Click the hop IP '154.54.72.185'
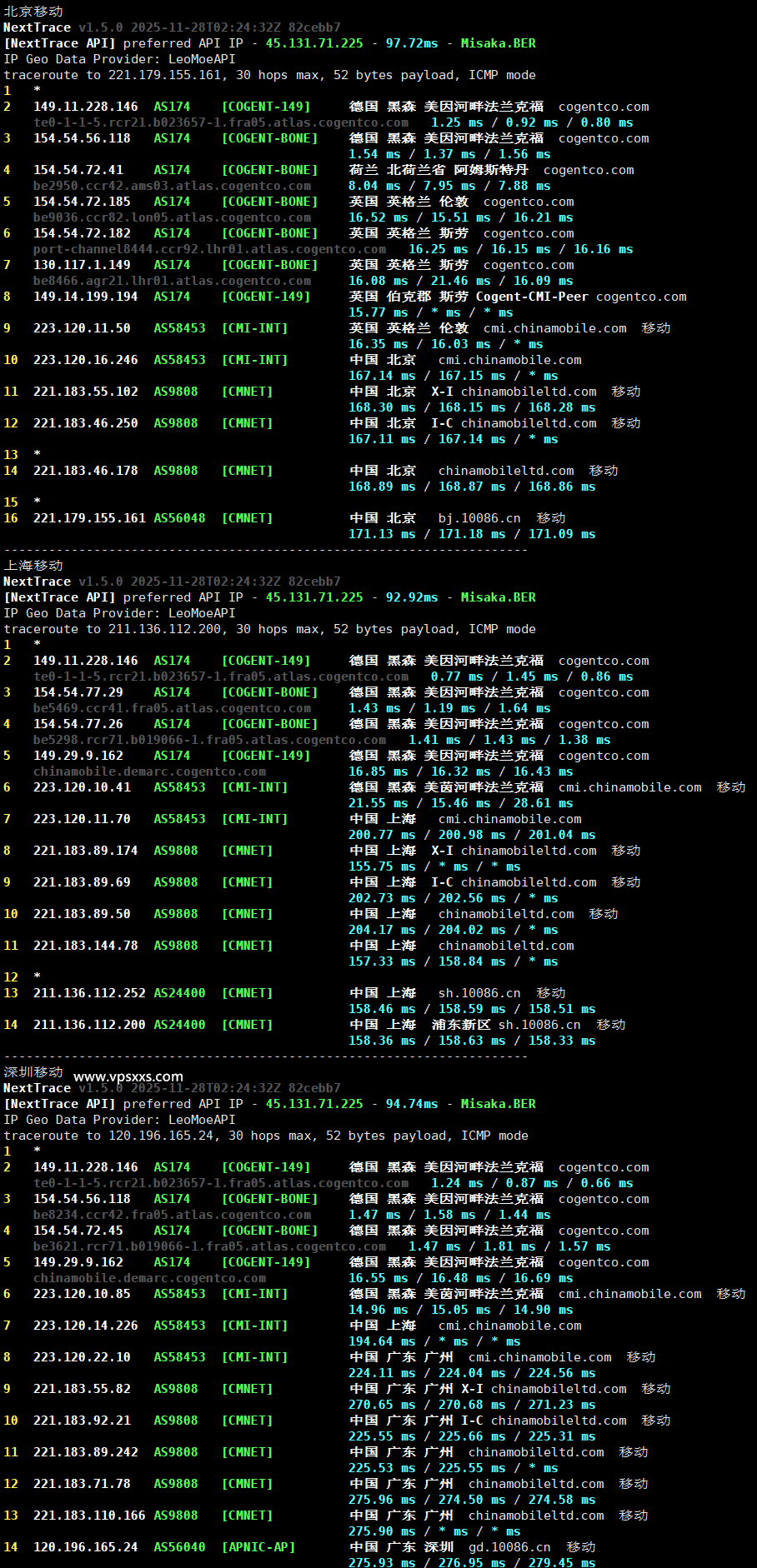The width and height of the screenshot is (757, 1568). point(82,202)
